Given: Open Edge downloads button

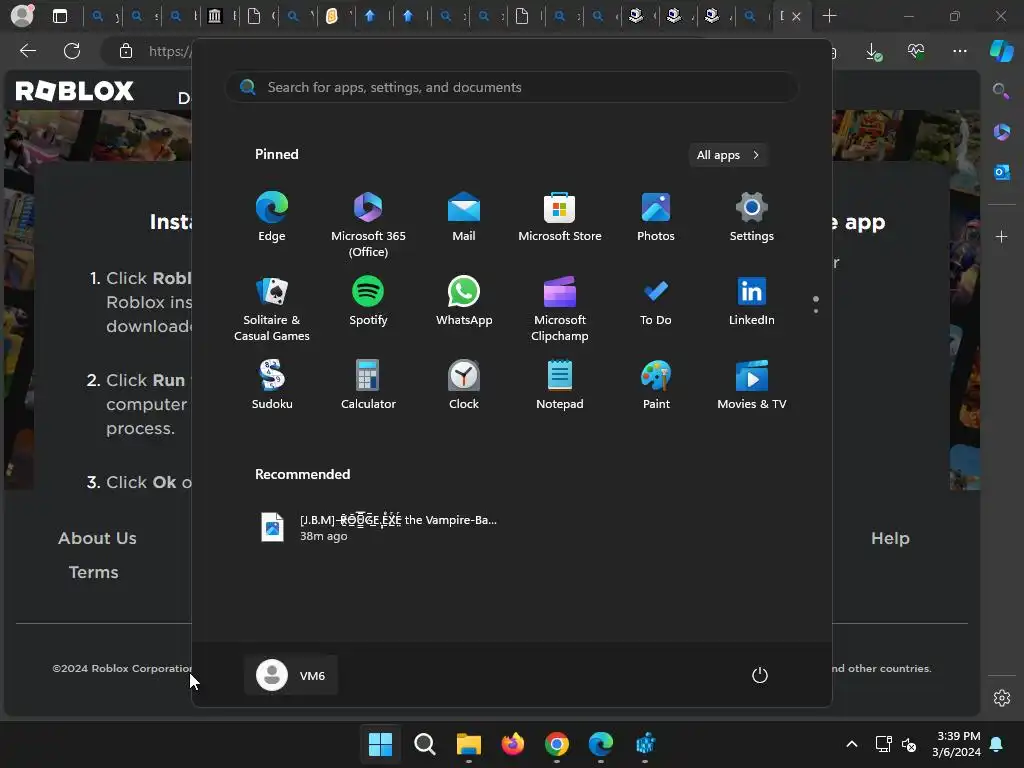Looking at the screenshot, I should pos(872,51).
